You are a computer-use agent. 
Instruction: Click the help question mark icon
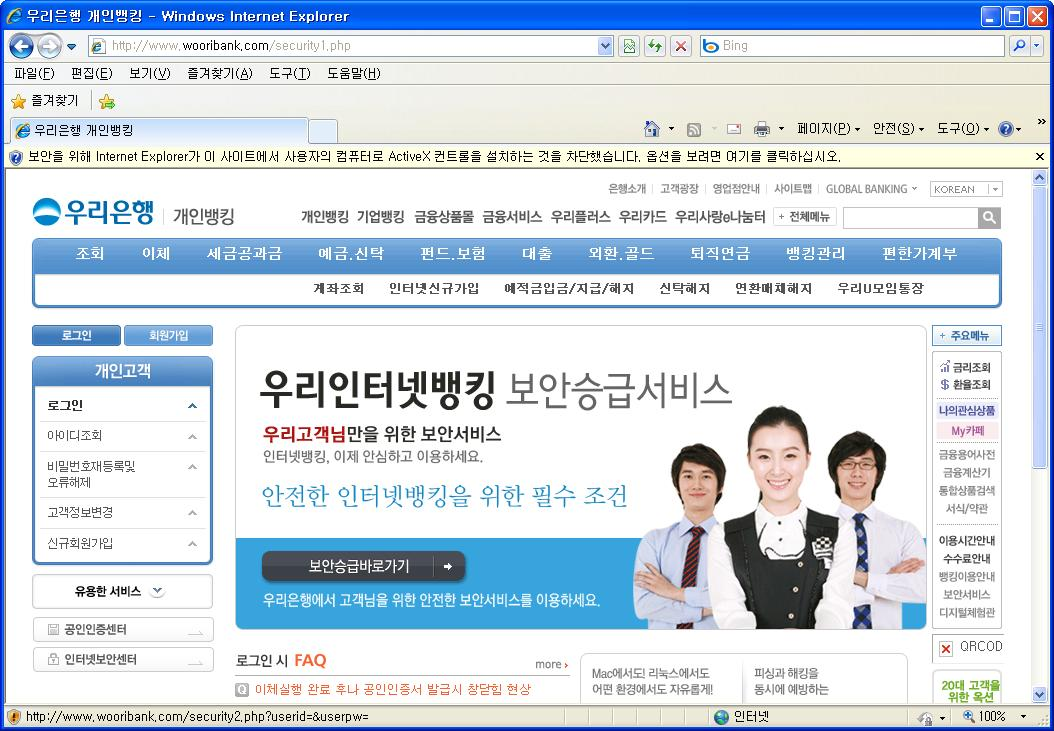[x=1006, y=129]
